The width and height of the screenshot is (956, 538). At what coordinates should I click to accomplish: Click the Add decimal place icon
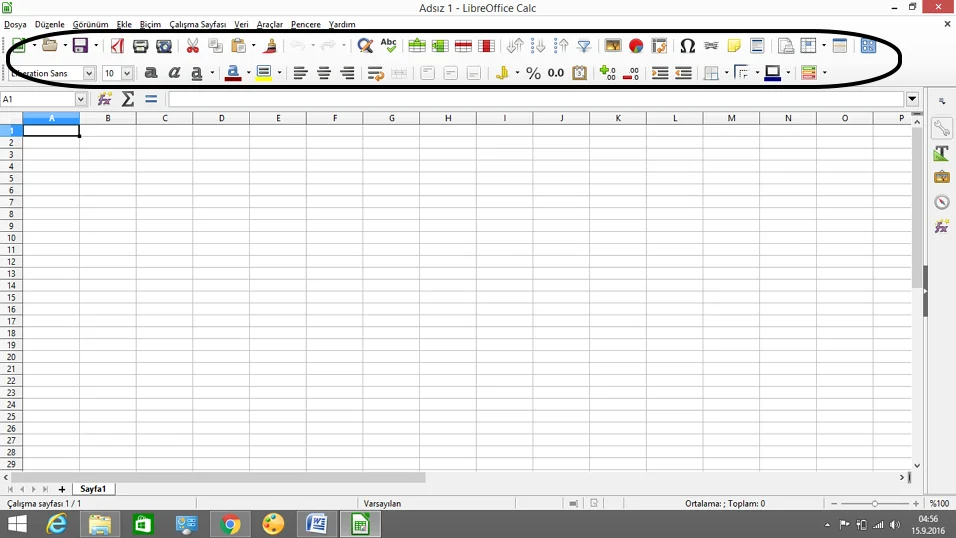607,73
